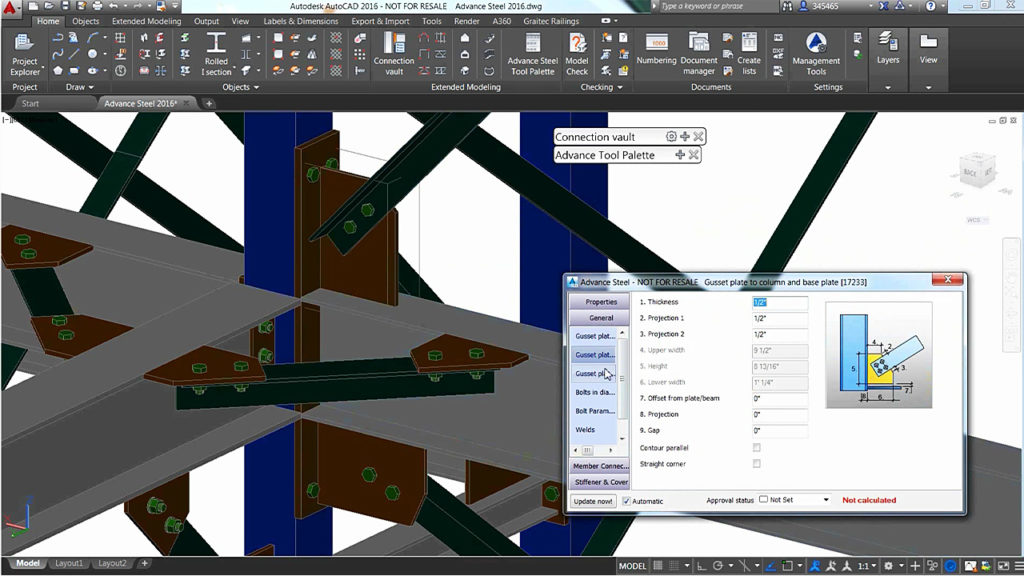
Task: Click the dialog list horizontal scrollbar thumb
Action: coord(587,450)
